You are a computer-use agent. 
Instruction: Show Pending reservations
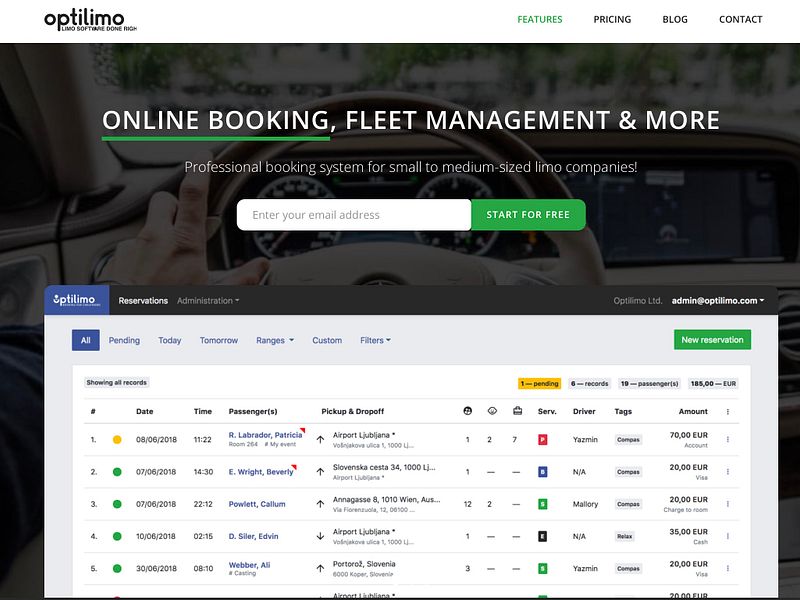(124, 340)
